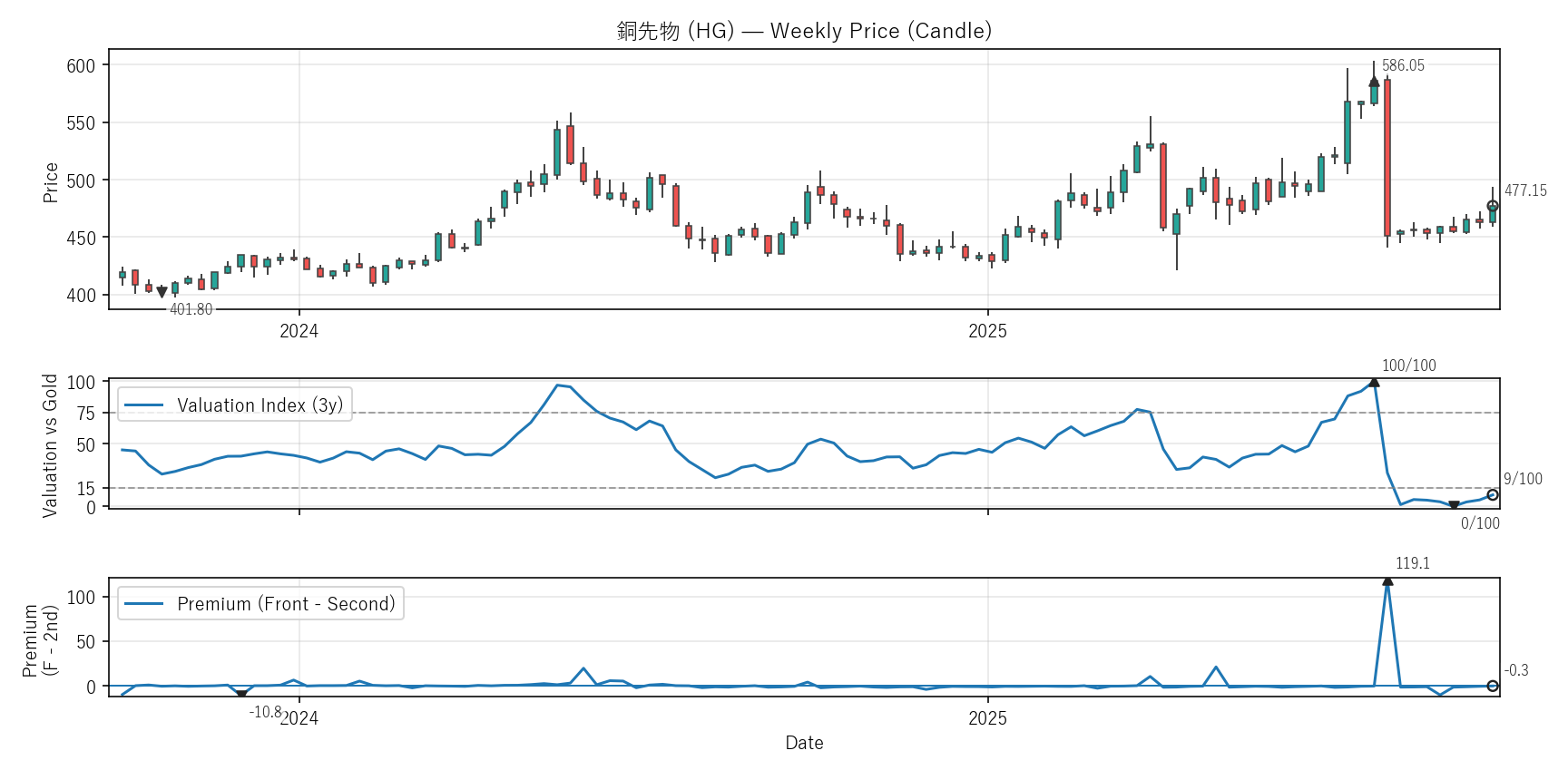Select the latest price circle marker at 477.15
1568x770 pixels.
coord(1493,206)
